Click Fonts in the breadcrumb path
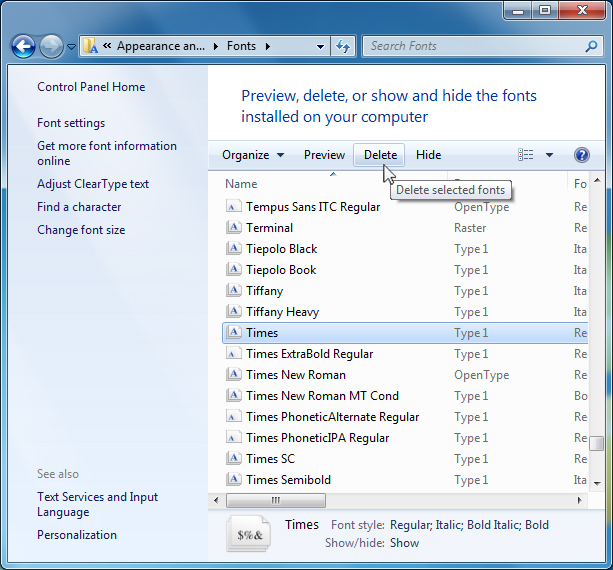Viewport: 613px width, 570px height. [241, 46]
